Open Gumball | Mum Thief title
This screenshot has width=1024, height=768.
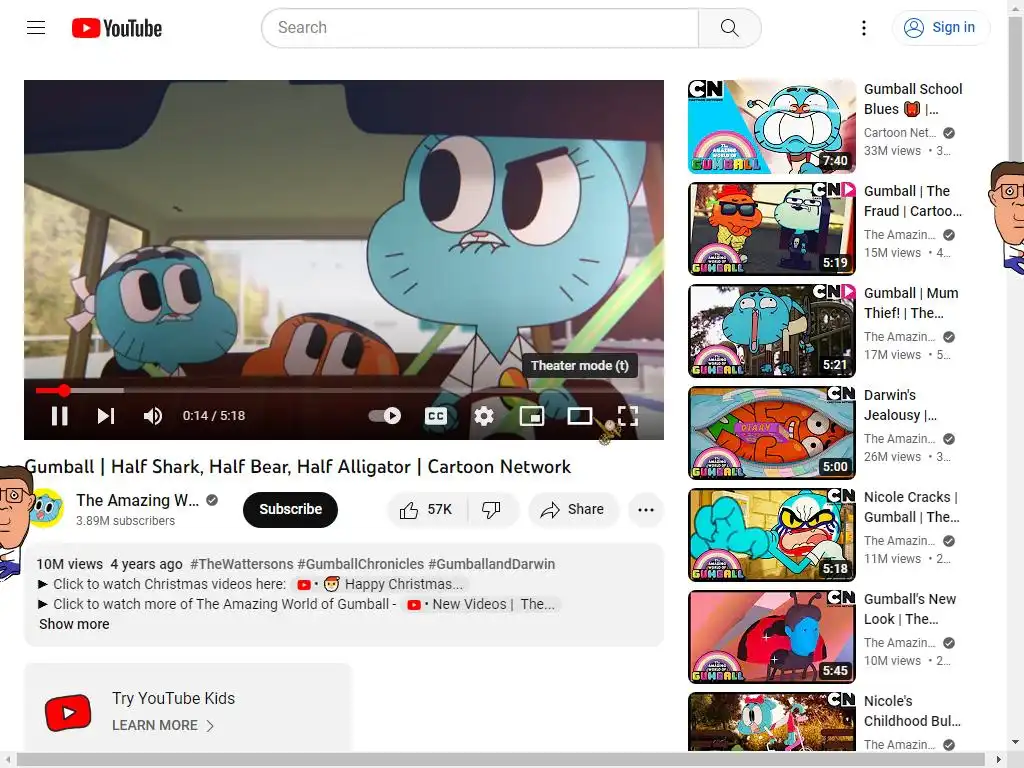912,303
